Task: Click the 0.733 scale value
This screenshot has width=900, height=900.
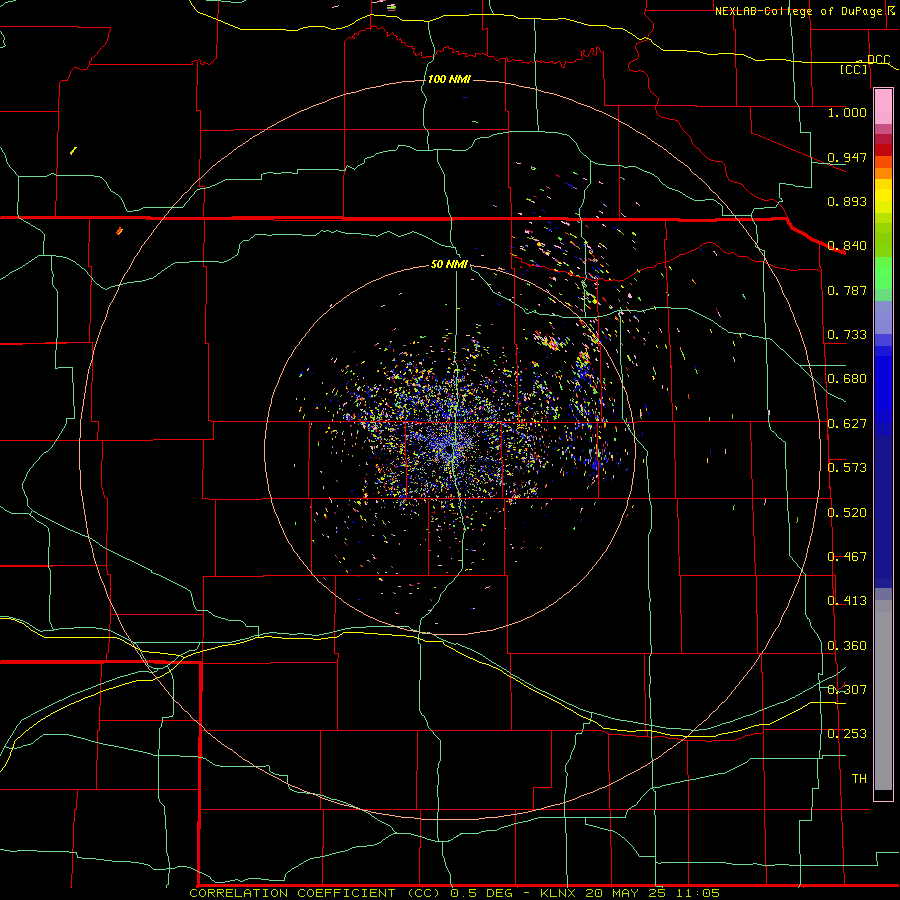Action: [847, 335]
